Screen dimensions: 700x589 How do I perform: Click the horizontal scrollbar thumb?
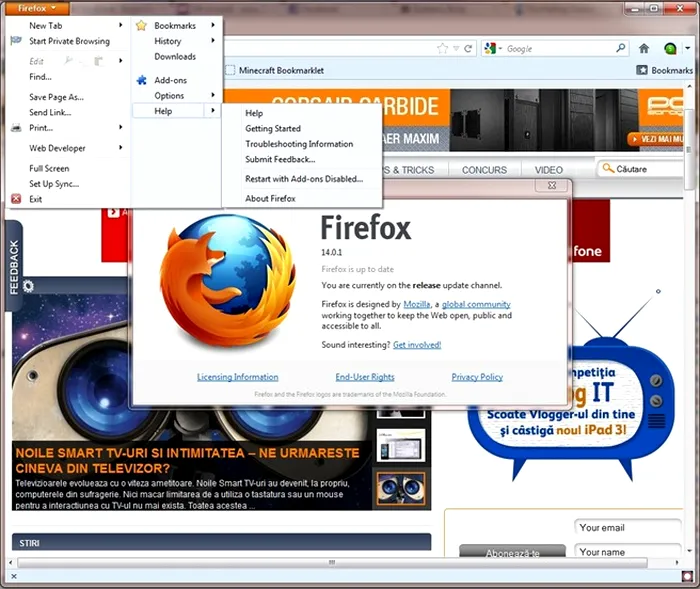point(332,562)
